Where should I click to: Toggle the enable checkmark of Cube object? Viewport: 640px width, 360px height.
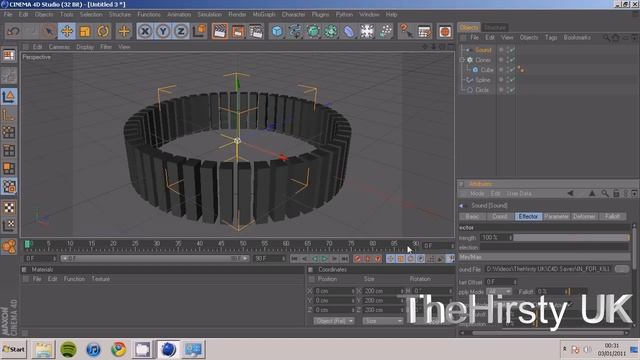coord(511,70)
